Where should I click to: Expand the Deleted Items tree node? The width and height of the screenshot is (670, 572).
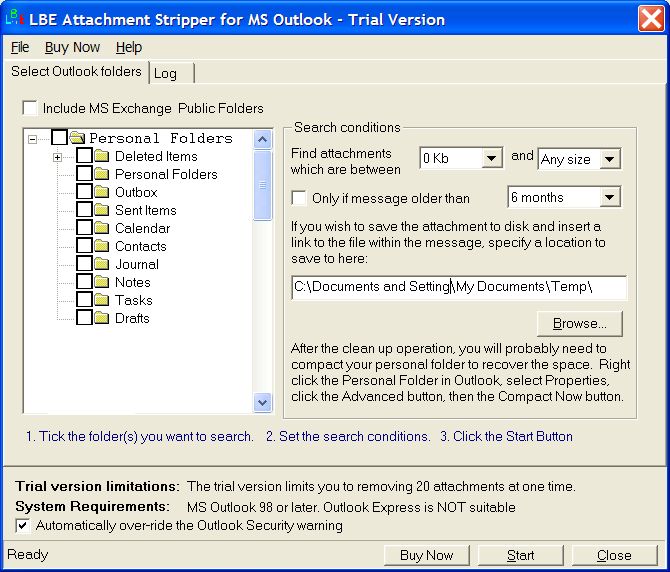(x=57, y=157)
